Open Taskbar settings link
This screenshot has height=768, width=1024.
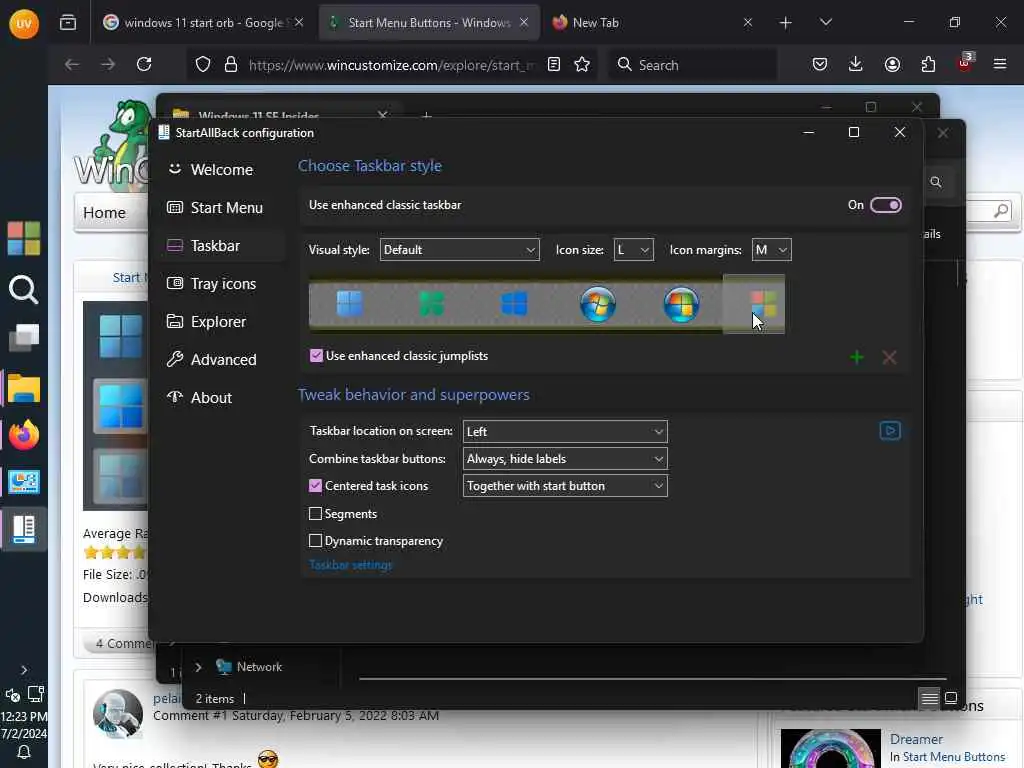click(x=351, y=565)
